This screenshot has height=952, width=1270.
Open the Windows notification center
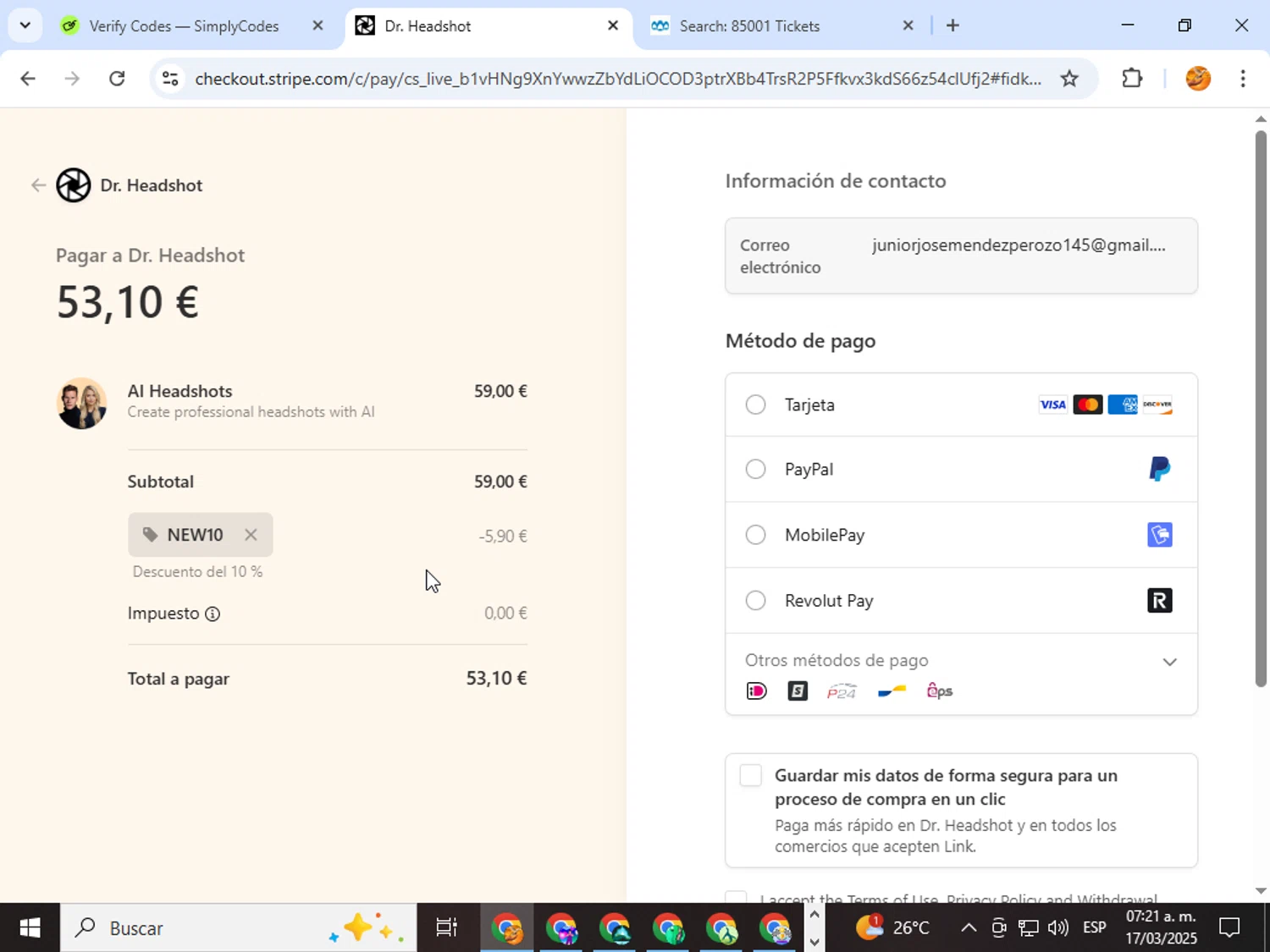click(x=1229, y=928)
